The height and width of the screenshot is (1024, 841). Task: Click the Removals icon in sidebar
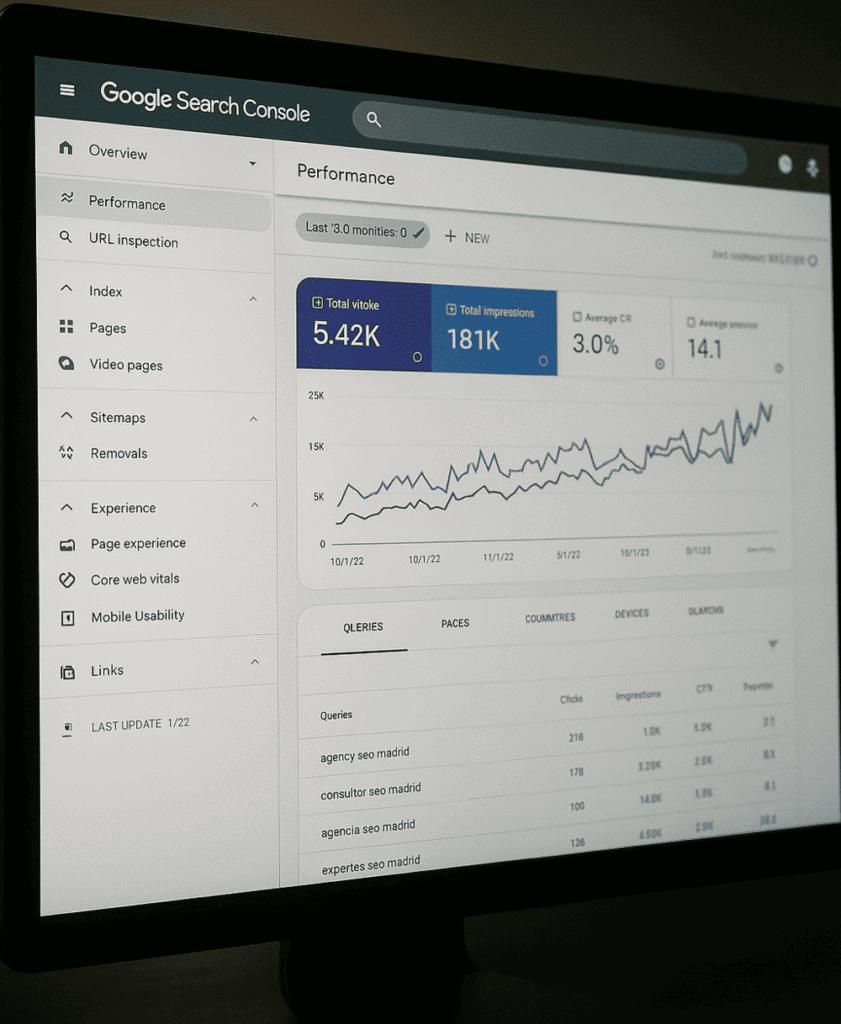click(67, 453)
